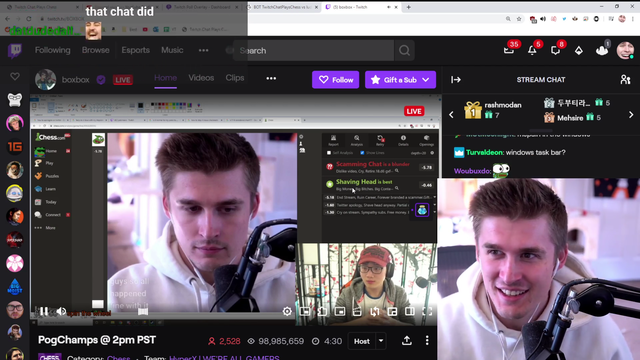This screenshot has height=360, width=640.
Task: Open the notifications bell showing 5
Action: point(532,50)
